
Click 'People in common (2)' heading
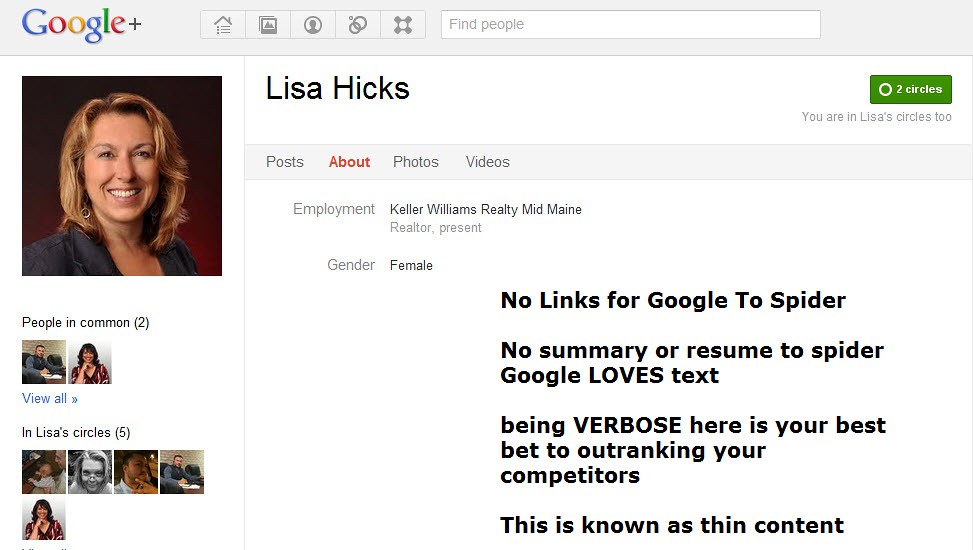click(86, 323)
